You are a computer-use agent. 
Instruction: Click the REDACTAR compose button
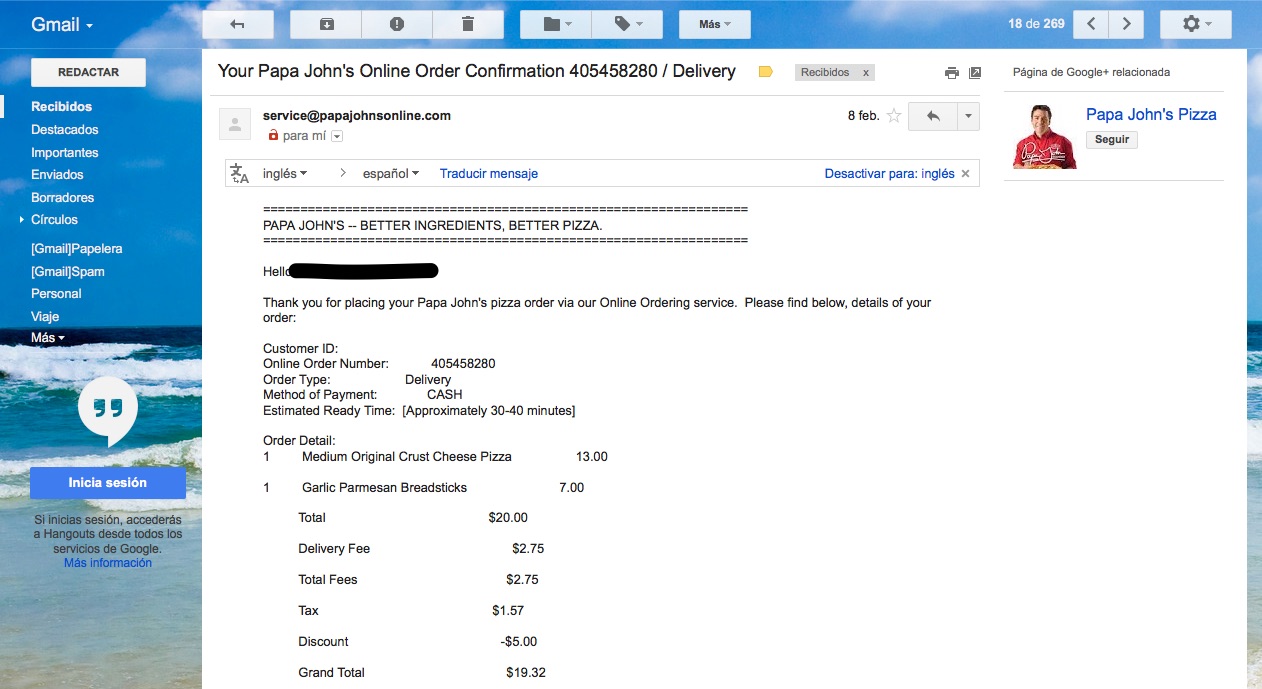[x=89, y=73]
